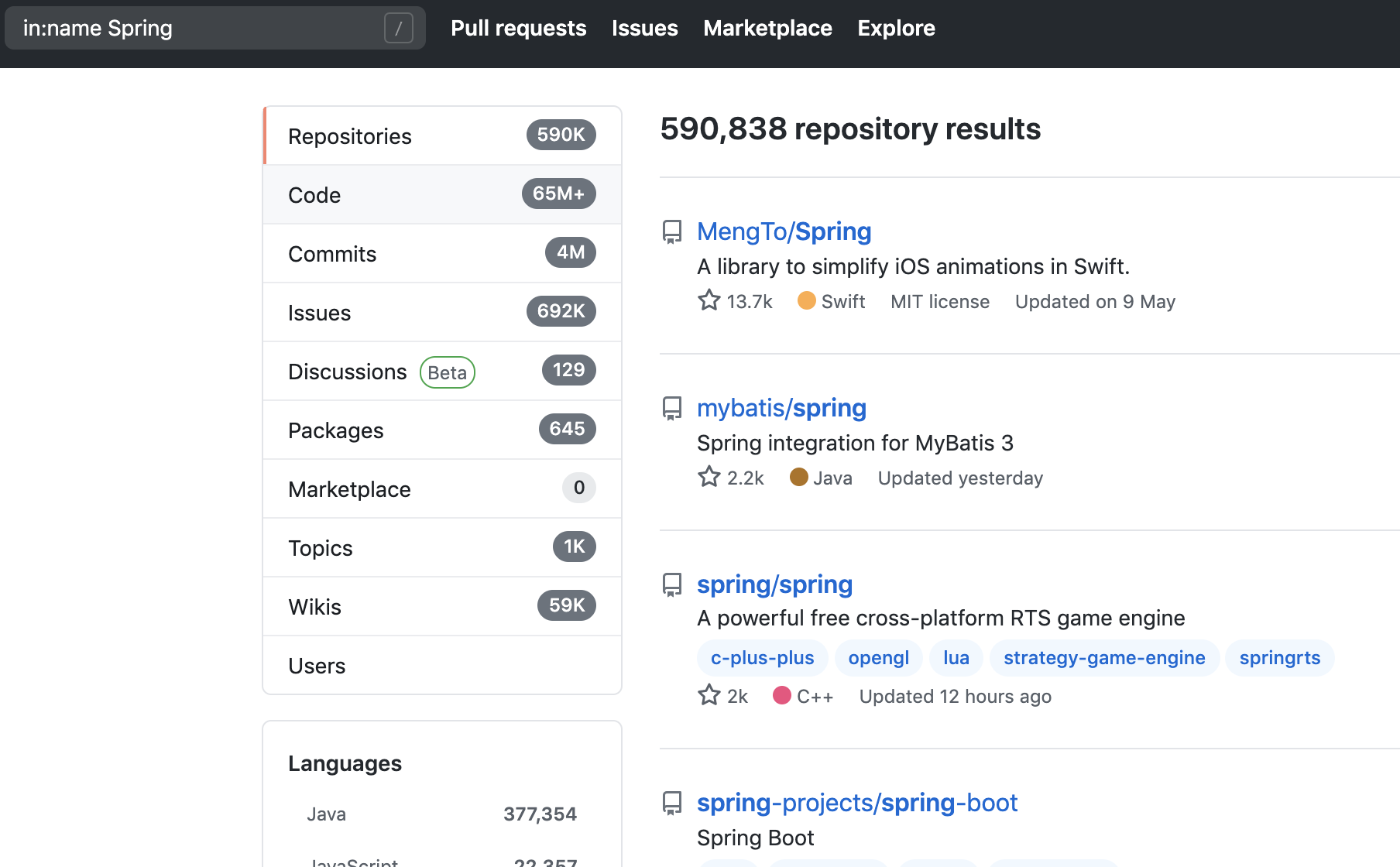Select Packages results filter
The height and width of the screenshot is (867, 1400).
point(442,430)
